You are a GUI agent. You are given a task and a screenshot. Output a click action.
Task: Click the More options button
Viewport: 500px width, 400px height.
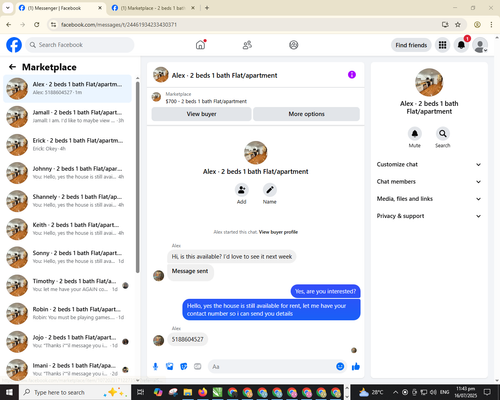(306, 114)
